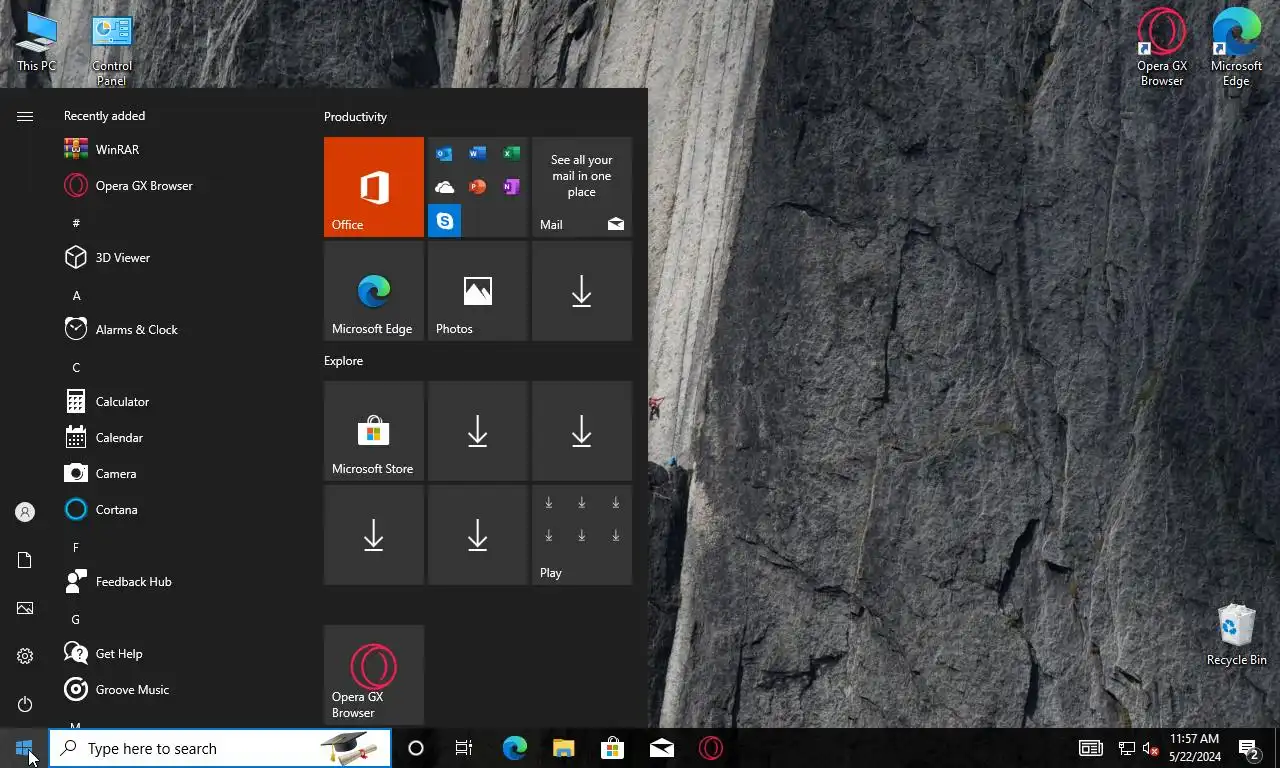Click the Explore group header
1280x768 pixels.
click(x=343, y=361)
